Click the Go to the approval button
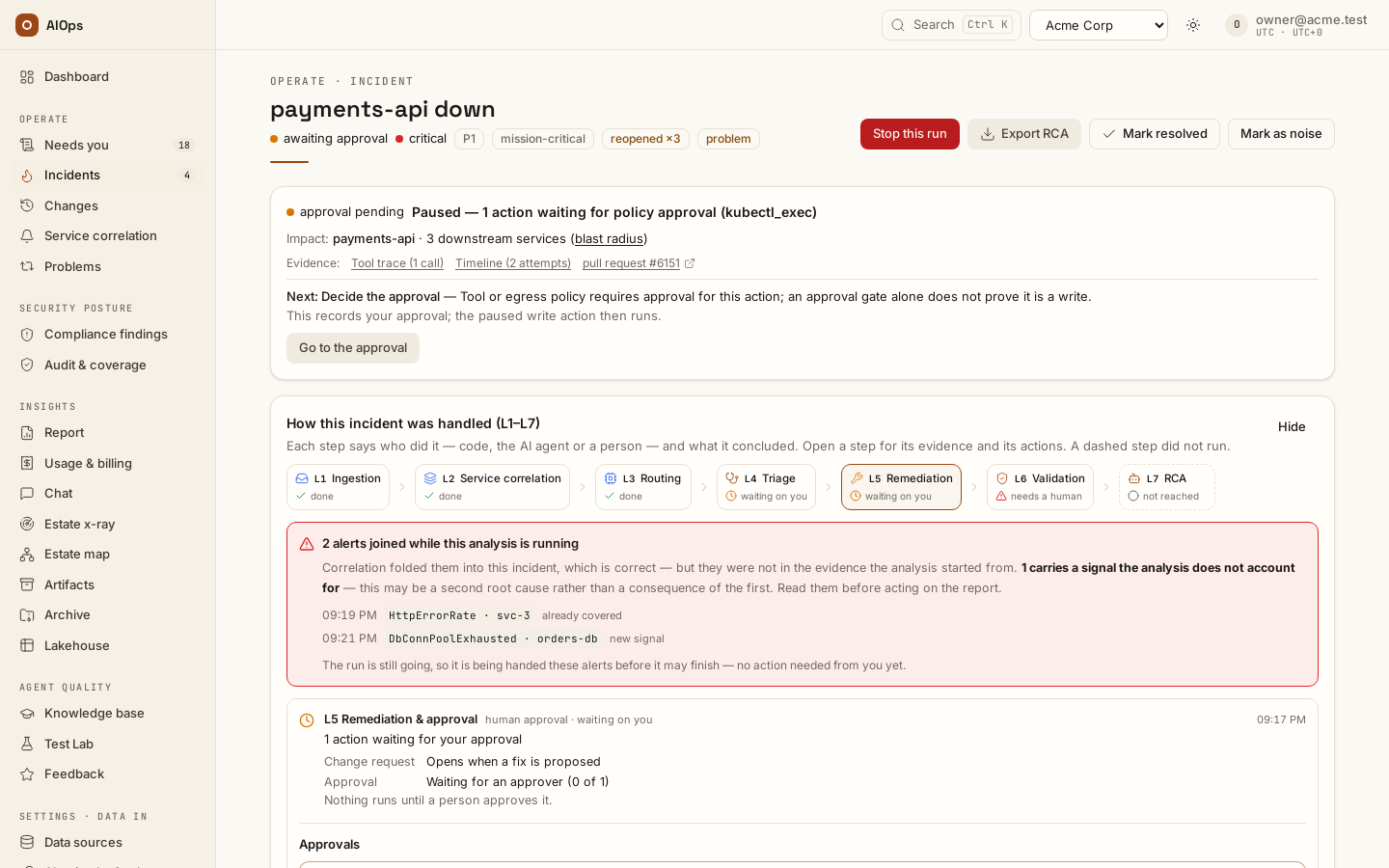This screenshot has height=868, width=1389. tap(353, 348)
